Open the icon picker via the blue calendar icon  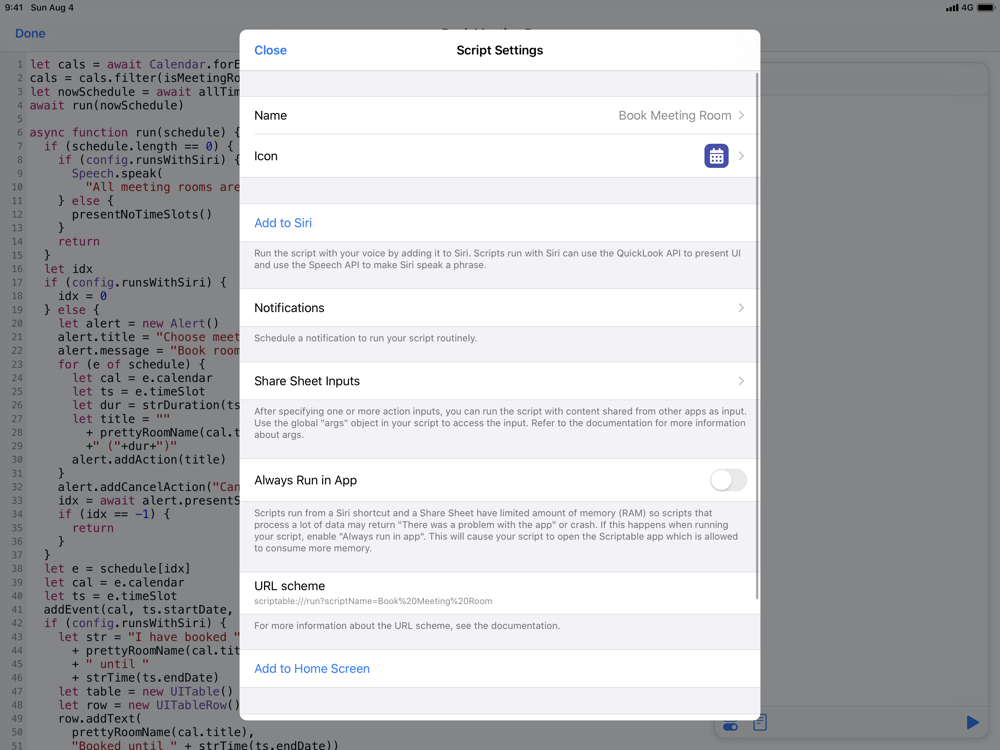[x=716, y=156]
